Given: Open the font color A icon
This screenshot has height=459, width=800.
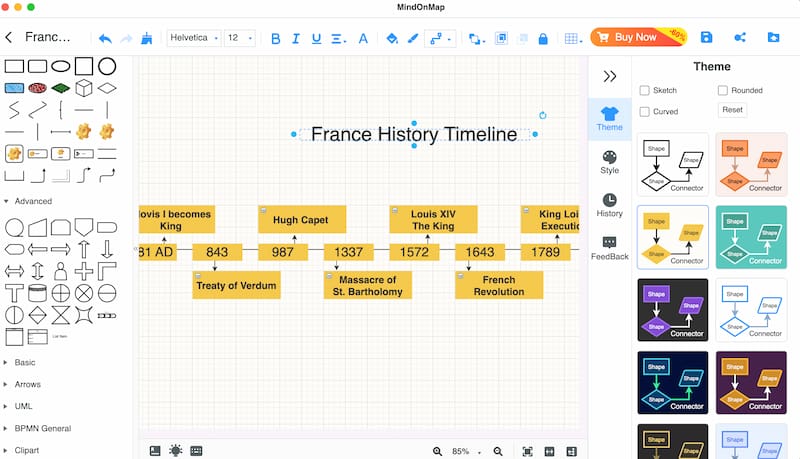Looking at the screenshot, I should point(363,38).
